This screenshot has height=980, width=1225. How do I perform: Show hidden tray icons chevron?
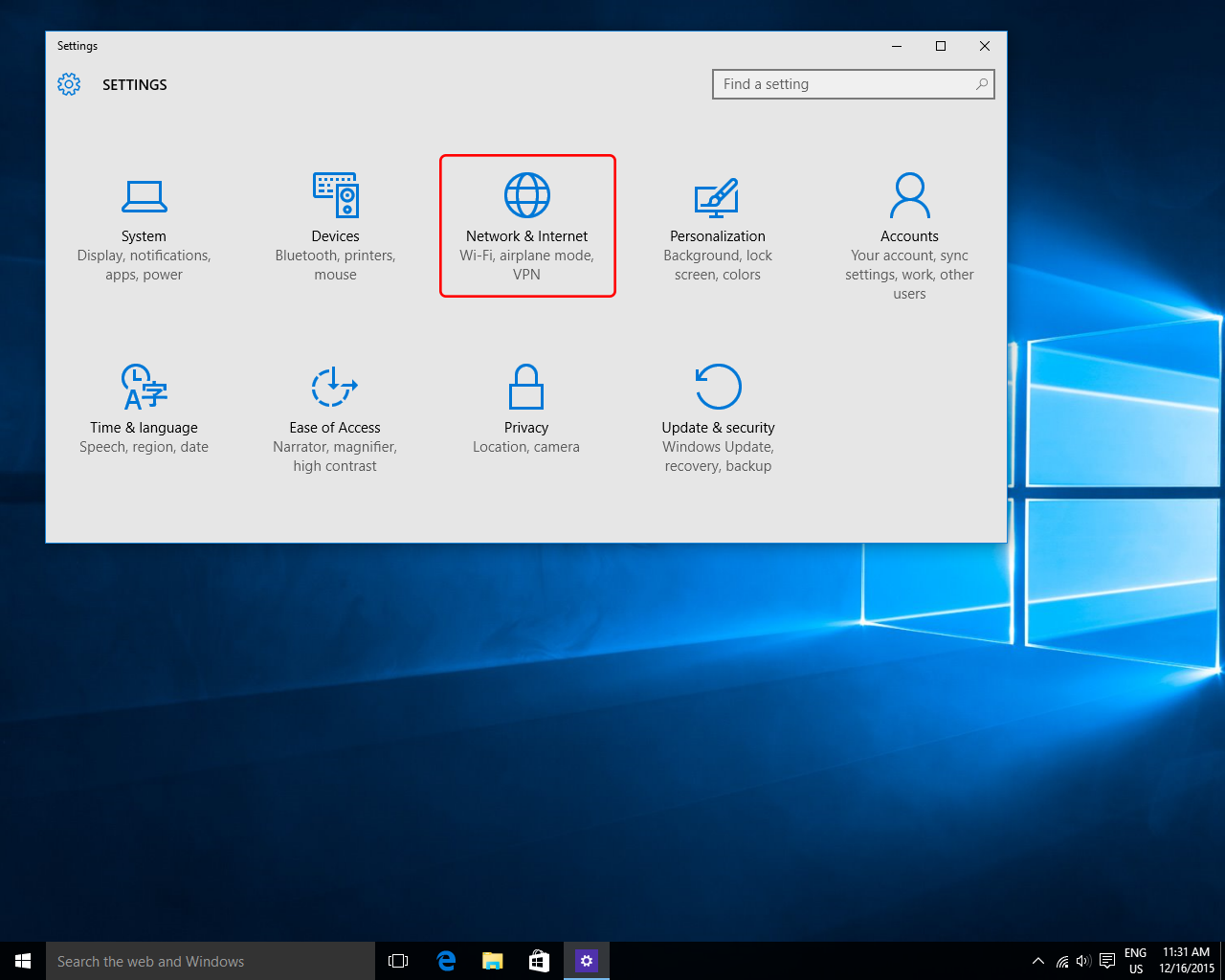tap(1038, 961)
